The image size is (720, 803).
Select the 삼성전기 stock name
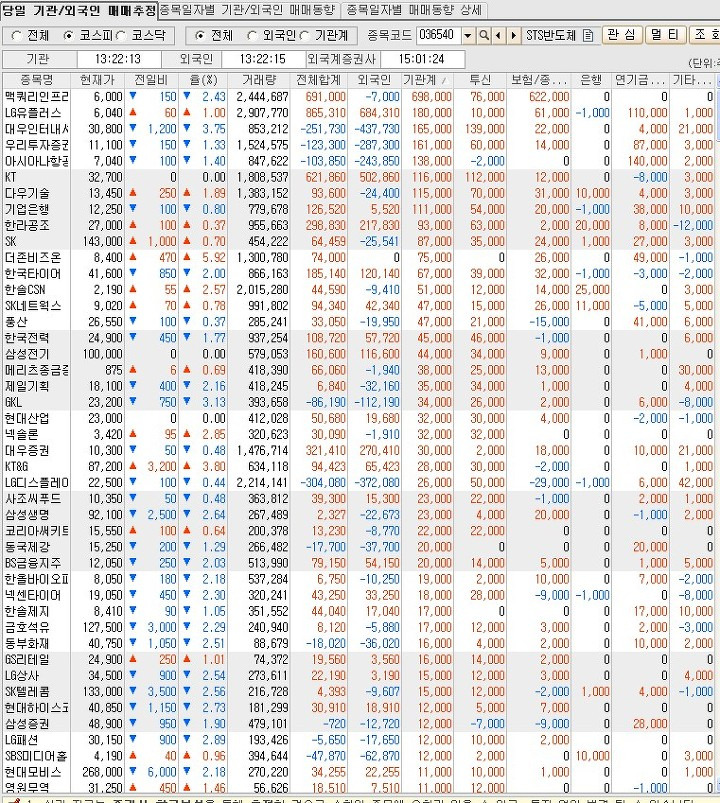27,354
